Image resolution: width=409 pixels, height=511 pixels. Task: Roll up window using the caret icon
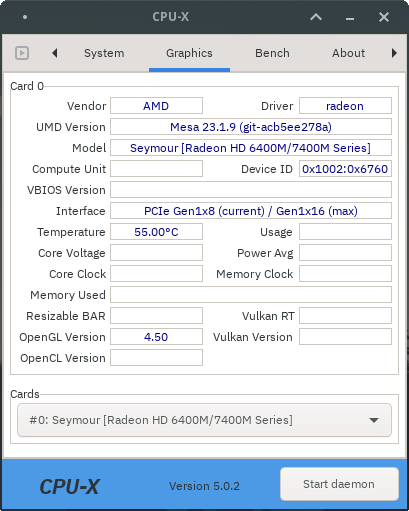point(316,17)
